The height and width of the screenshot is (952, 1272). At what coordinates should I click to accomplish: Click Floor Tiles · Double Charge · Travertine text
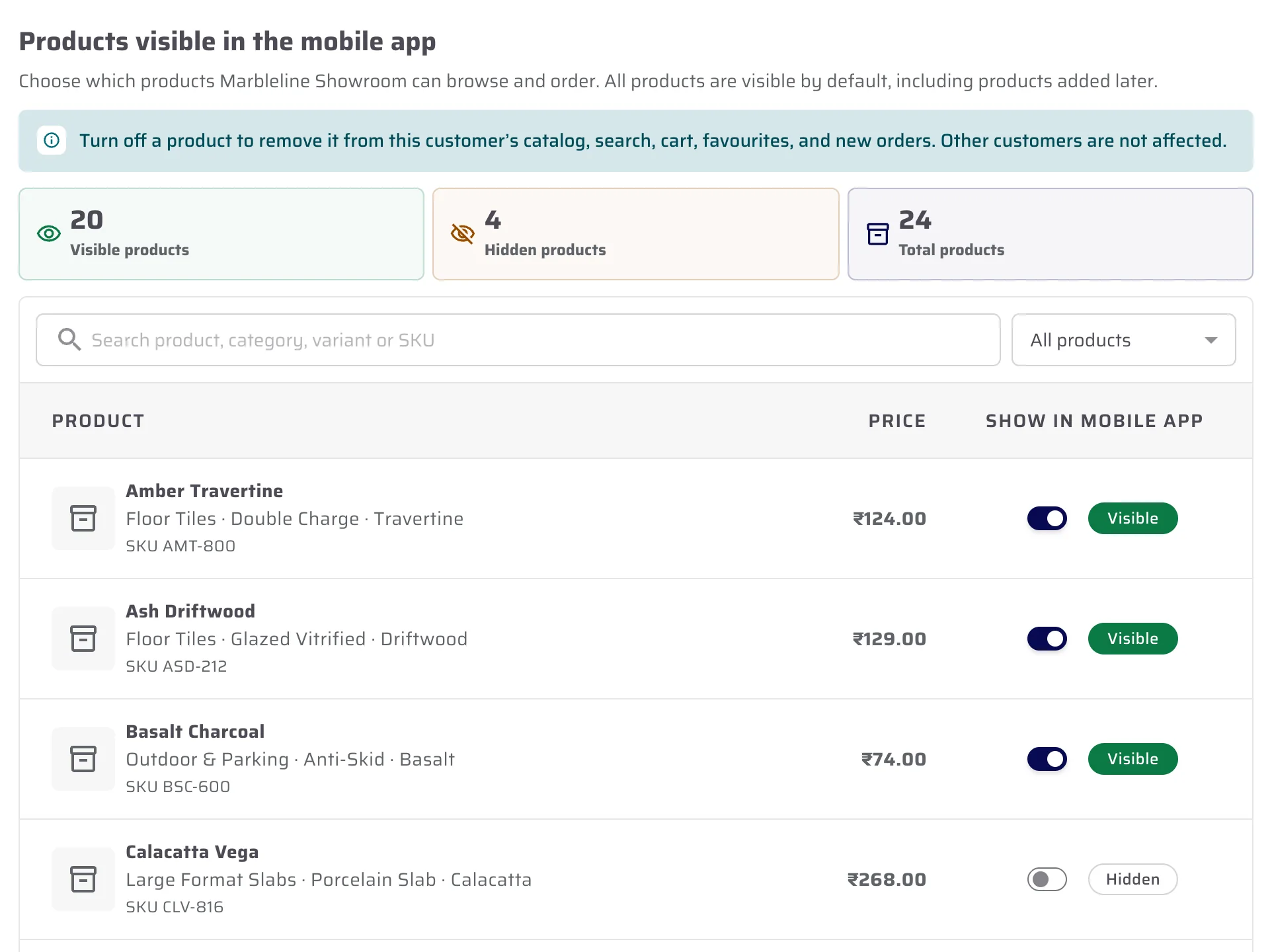(295, 519)
